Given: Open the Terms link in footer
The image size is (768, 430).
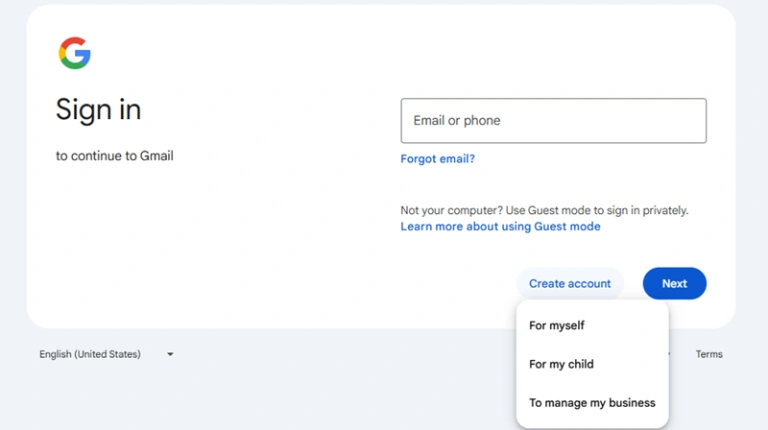Looking at the screenshot, I should (x=709, y=354).
